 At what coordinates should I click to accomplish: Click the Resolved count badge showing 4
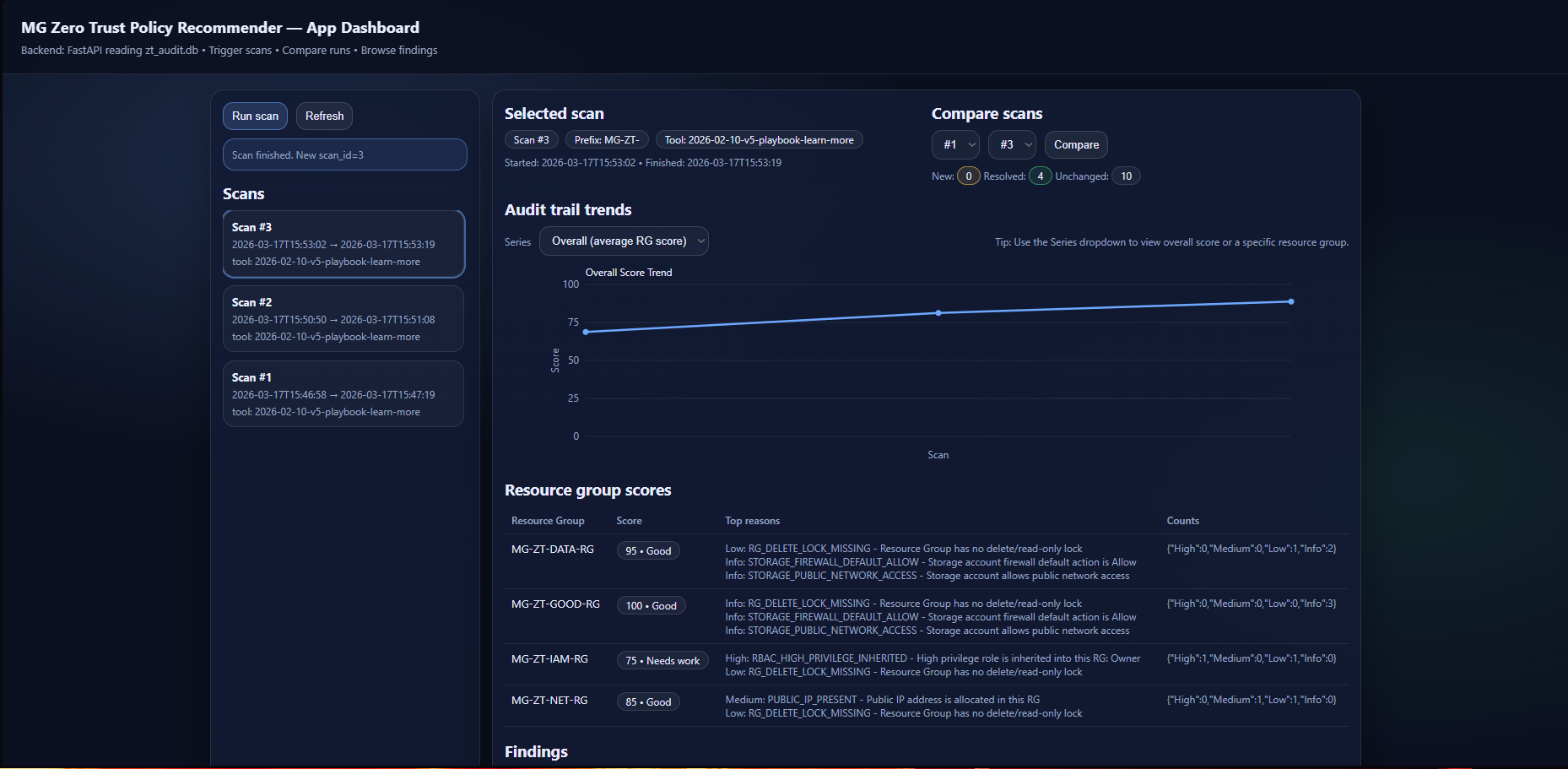pyautogui.click(x=1040, y=176)
